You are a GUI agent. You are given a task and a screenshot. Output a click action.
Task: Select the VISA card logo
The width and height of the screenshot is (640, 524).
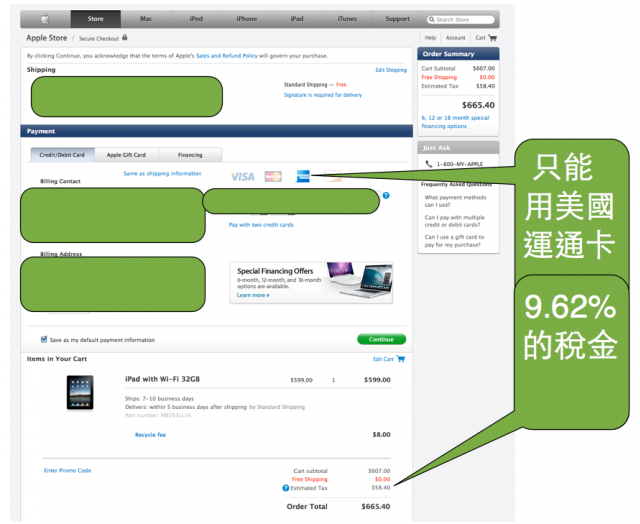pos(242,177)
